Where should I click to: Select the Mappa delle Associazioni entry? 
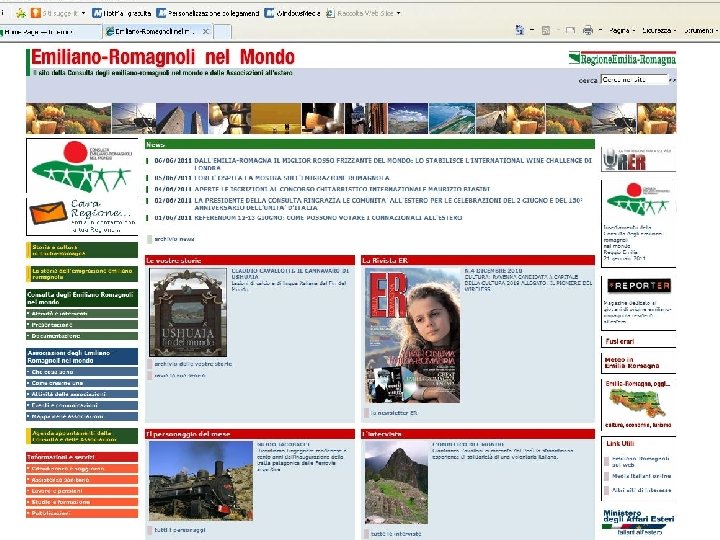[82, 416]
